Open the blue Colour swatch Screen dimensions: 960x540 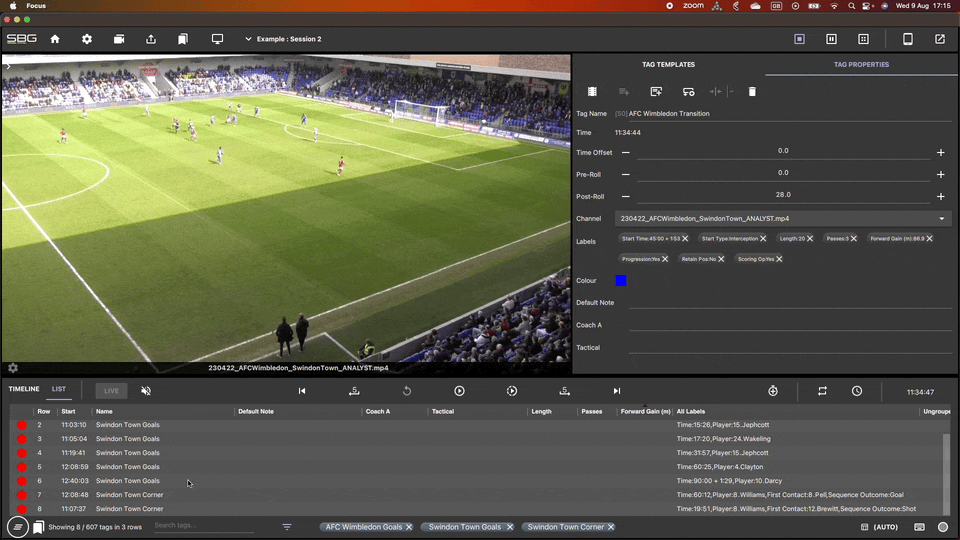coord(621,280)
